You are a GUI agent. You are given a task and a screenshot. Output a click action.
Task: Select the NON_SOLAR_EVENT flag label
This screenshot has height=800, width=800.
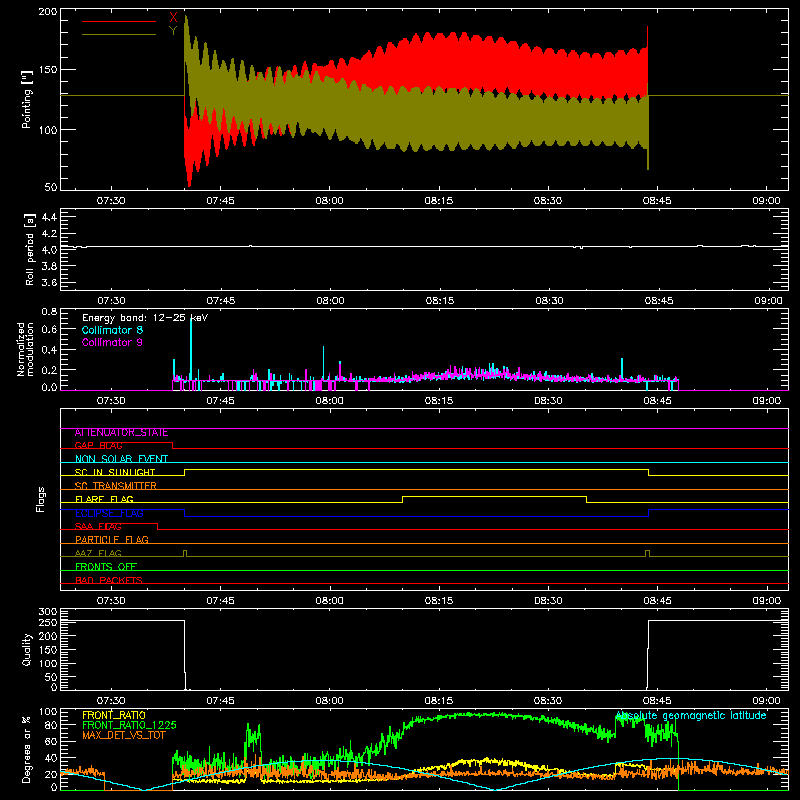tap(121, 459)
